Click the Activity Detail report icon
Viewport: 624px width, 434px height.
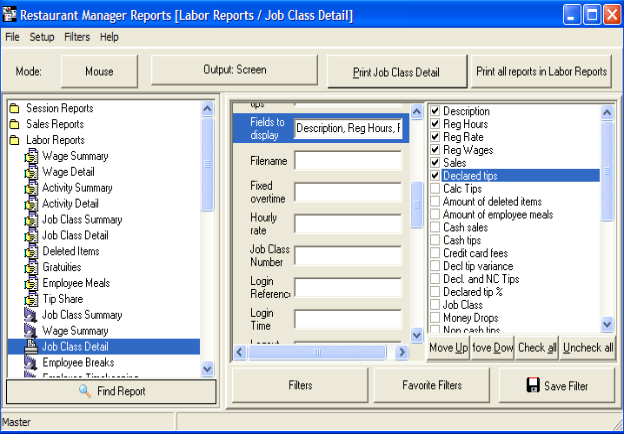pyautogui.click(x=31, y=204)
